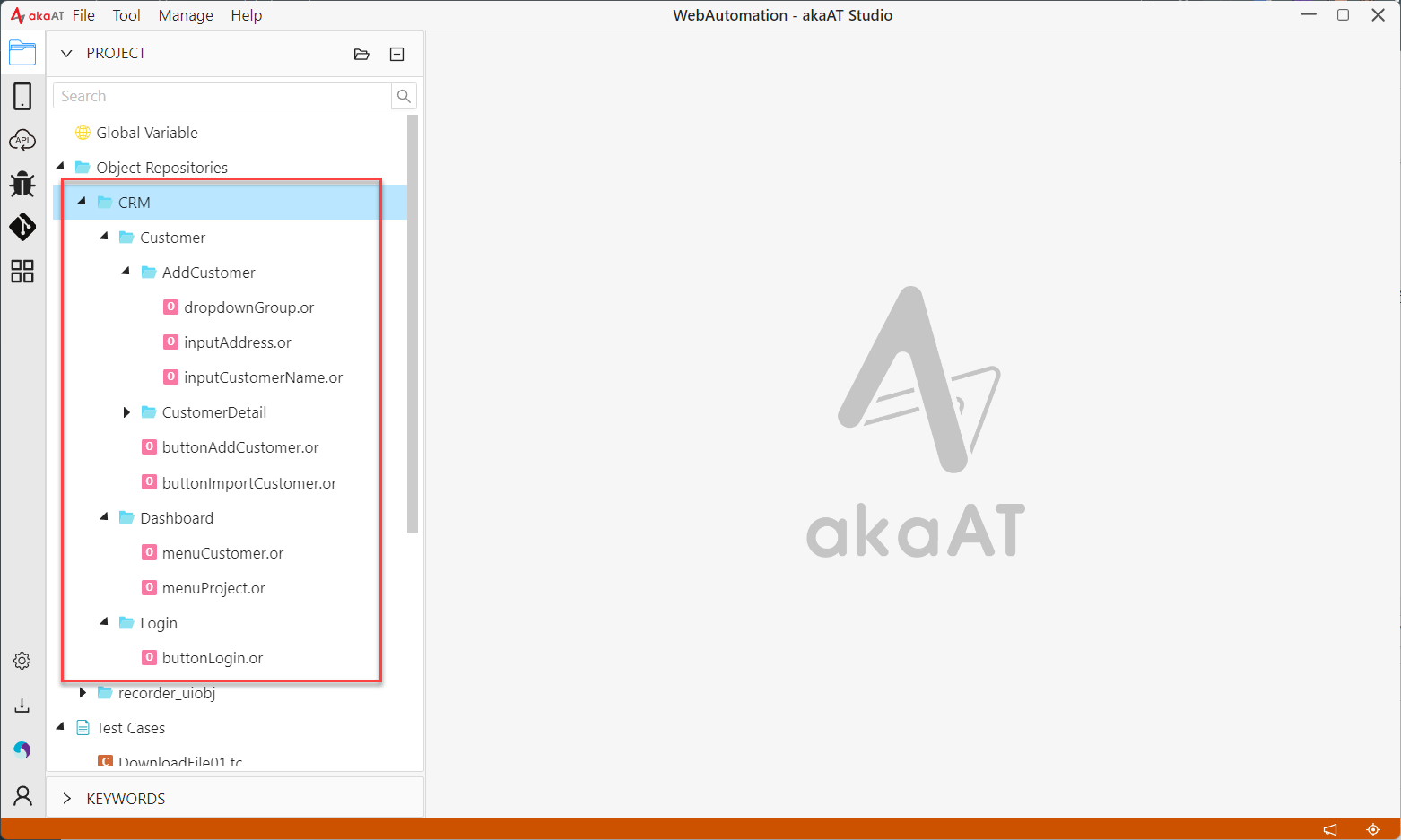Click the project tree vertical scrollbar
This screenshot has height=840, width=1401.
click(x=413, y=324)
